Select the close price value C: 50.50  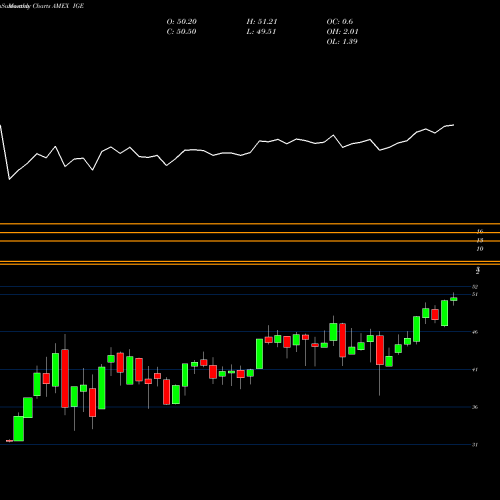(x=181, y=32)
